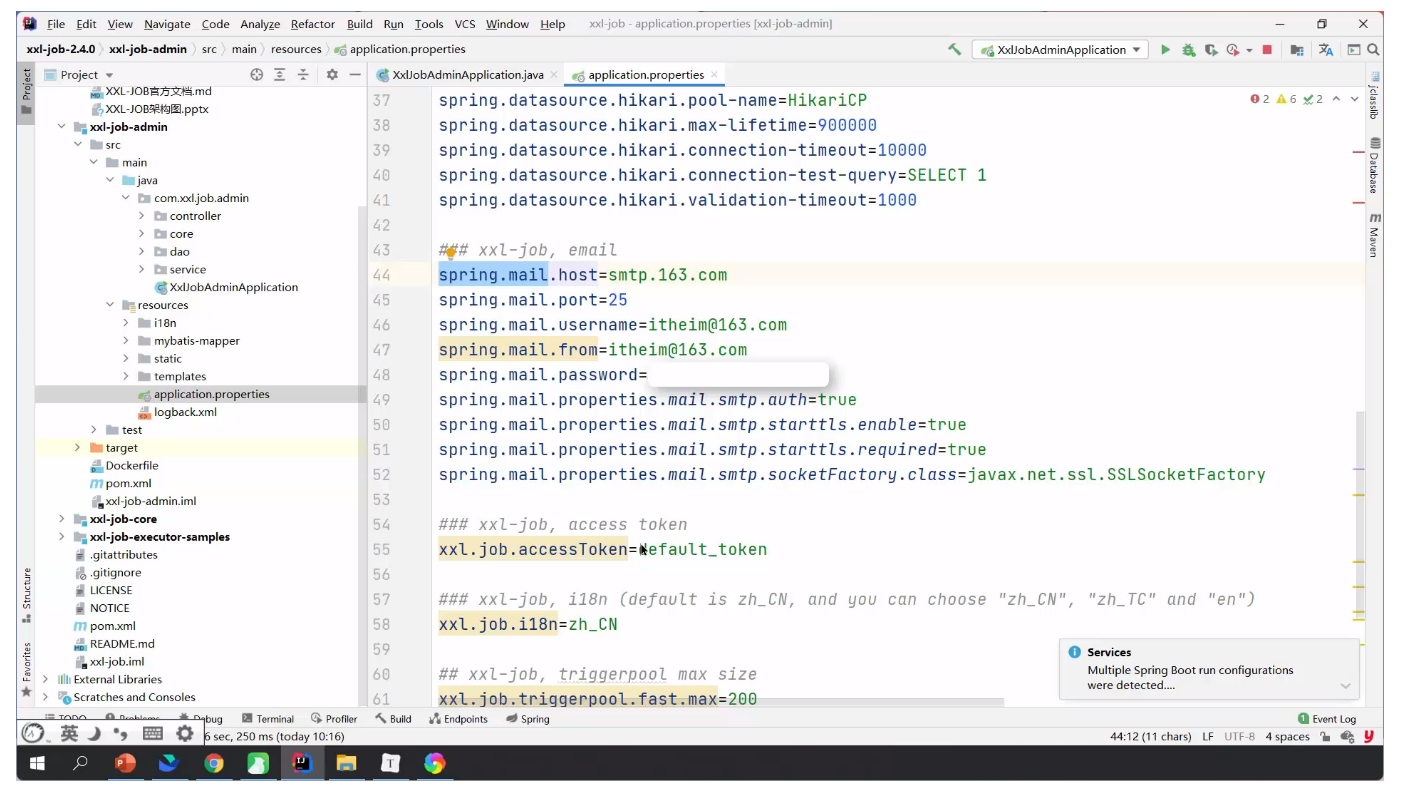Start debugging with the bug icon
Image resolution: width=1402 pixels, height=790 pixels.
click(1188, 49)
